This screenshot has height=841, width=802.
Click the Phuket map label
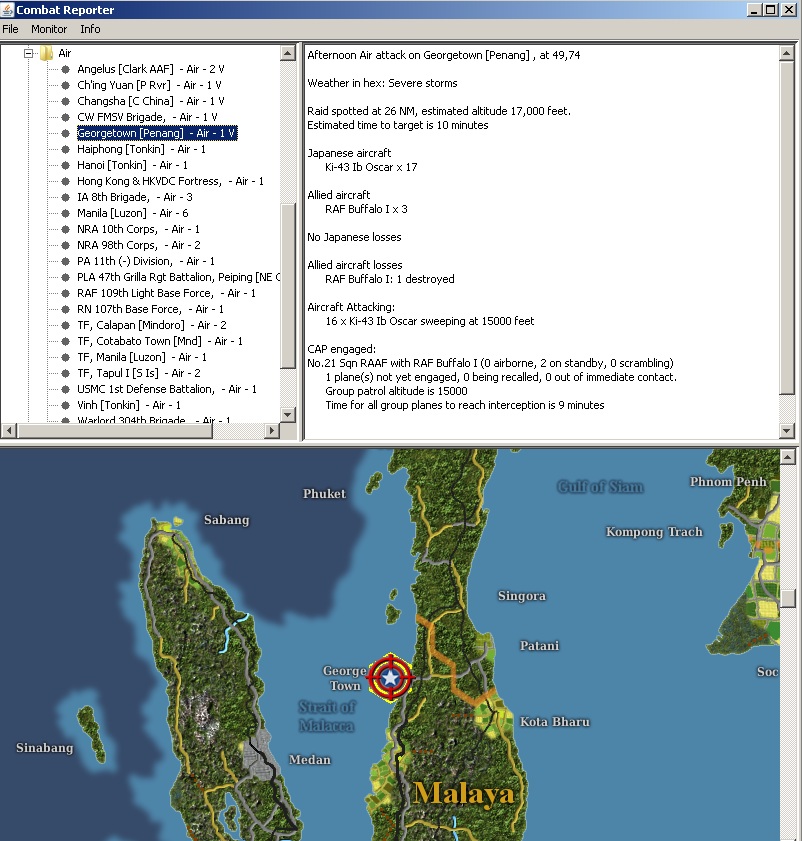pos(324,493)
